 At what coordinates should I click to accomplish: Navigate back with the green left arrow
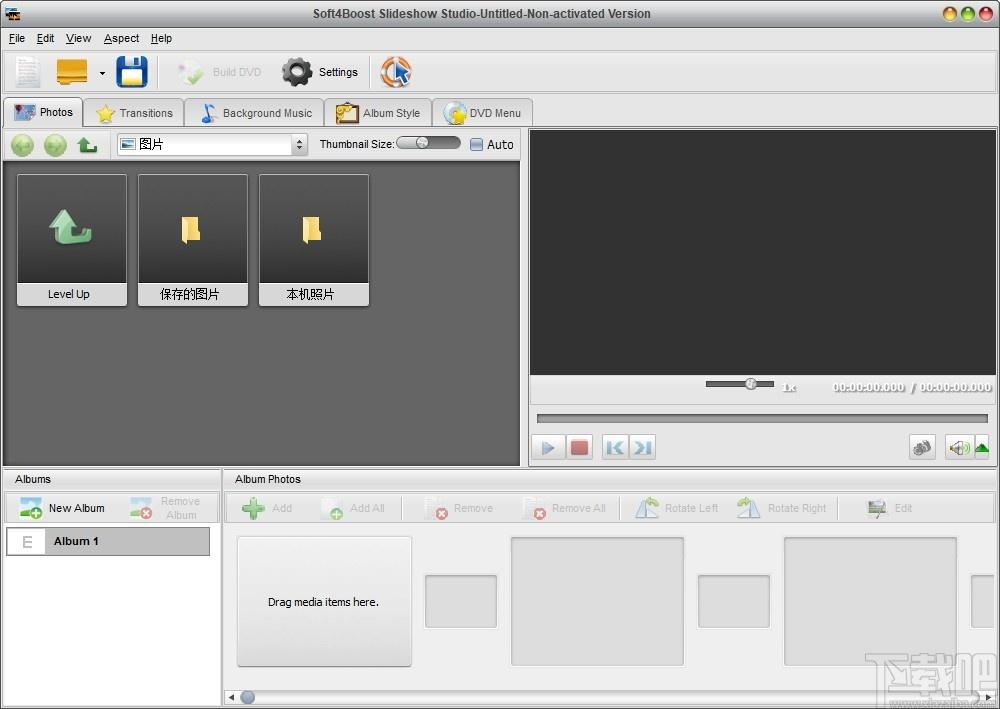pos(22,145)
